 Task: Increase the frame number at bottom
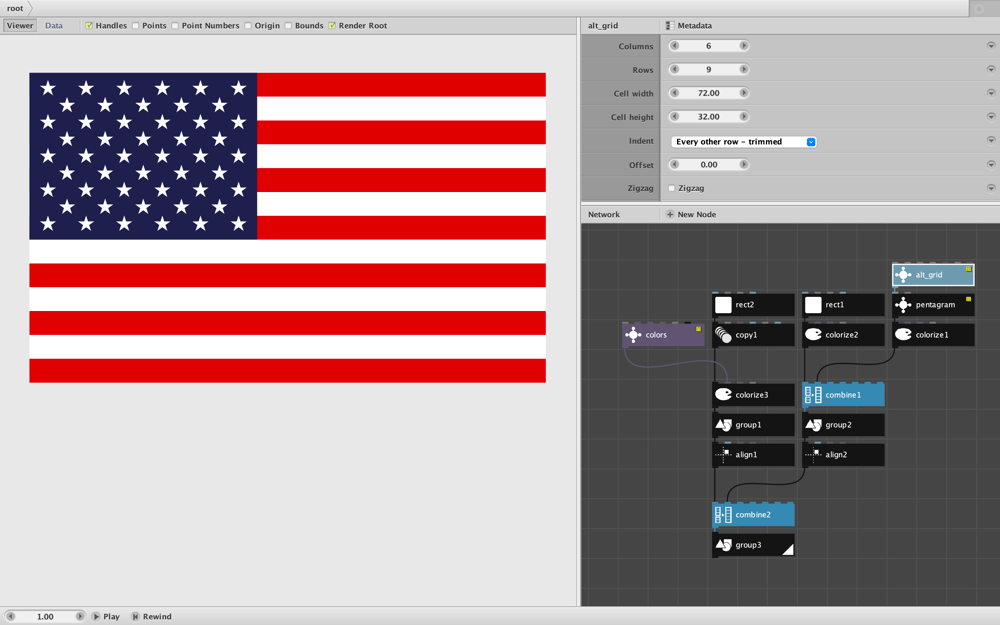(79, 616)
